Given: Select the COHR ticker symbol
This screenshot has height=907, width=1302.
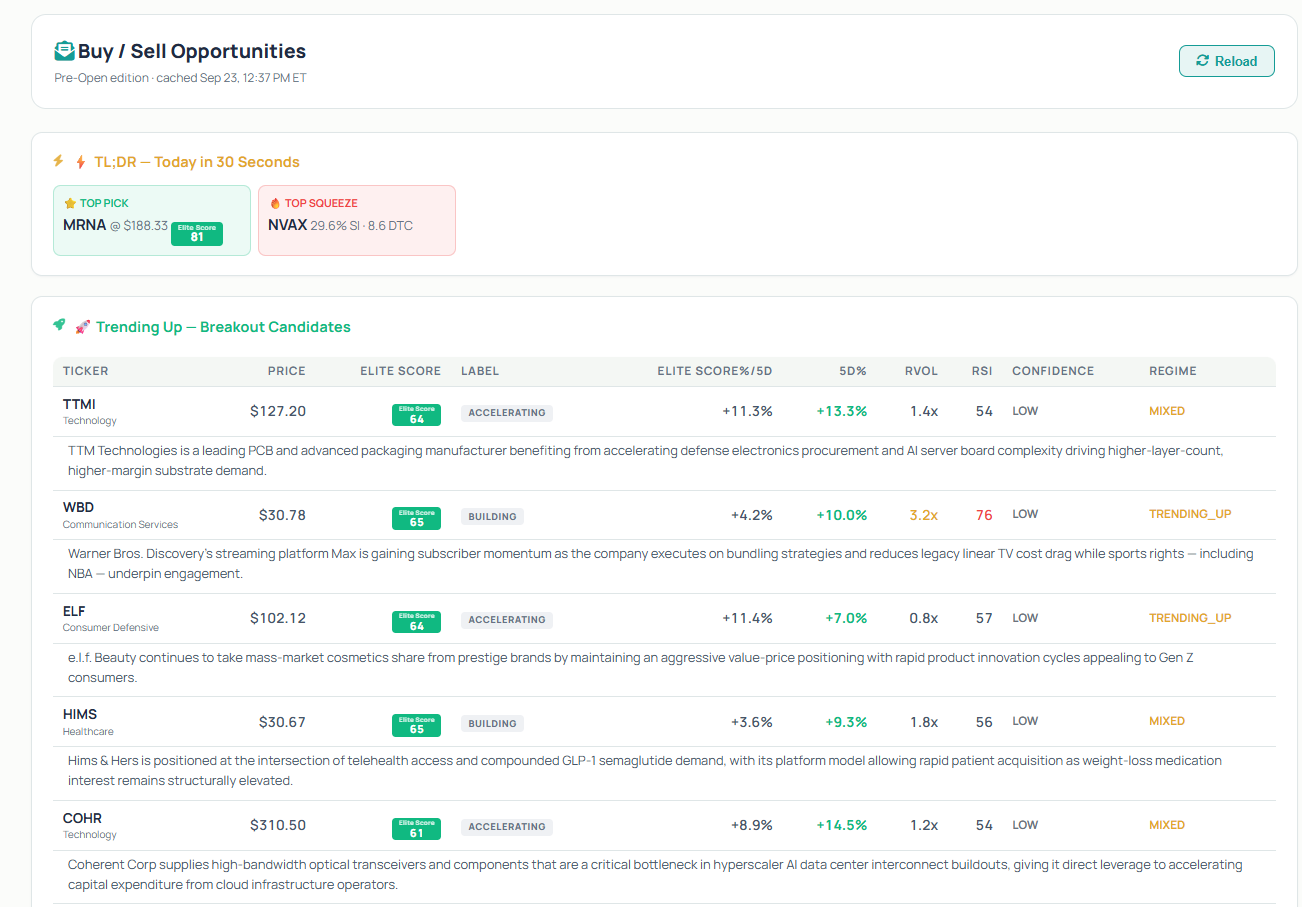Looking at the screenshot, I should pyautogui.click(x=82, y=818).
